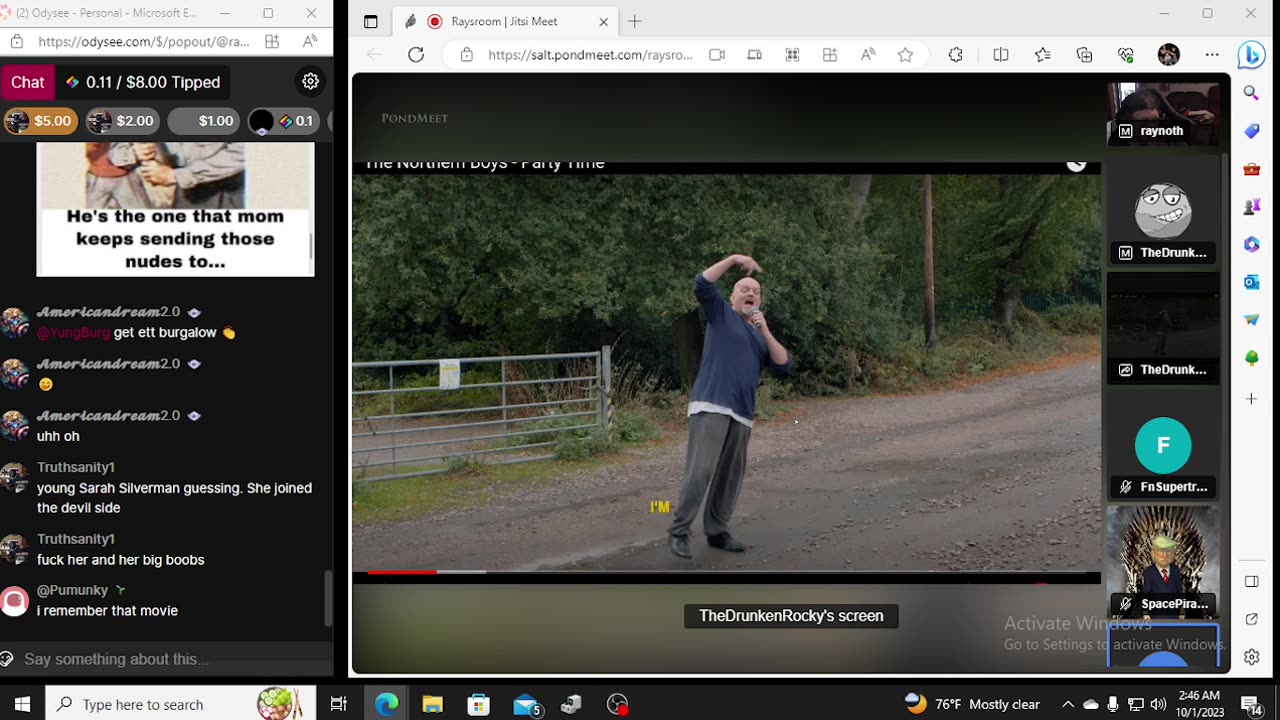Viewport: 1280px width, 720px height.
Task: Toggle Edge sidebar visibility panel icon
Action: pyautogui.click(x=1251, y=582)
